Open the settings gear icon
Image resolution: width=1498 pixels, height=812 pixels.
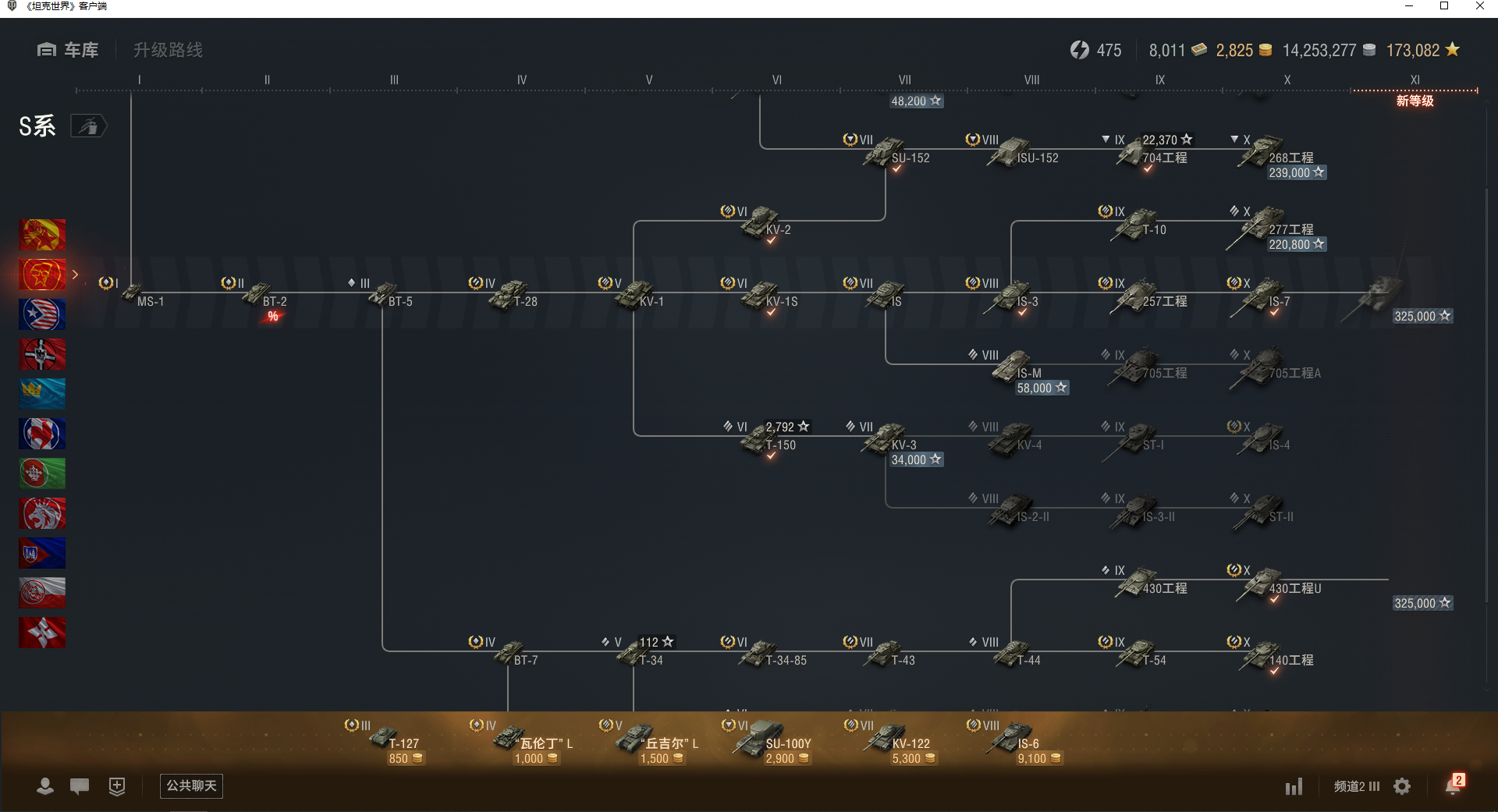coord(1402,786)
